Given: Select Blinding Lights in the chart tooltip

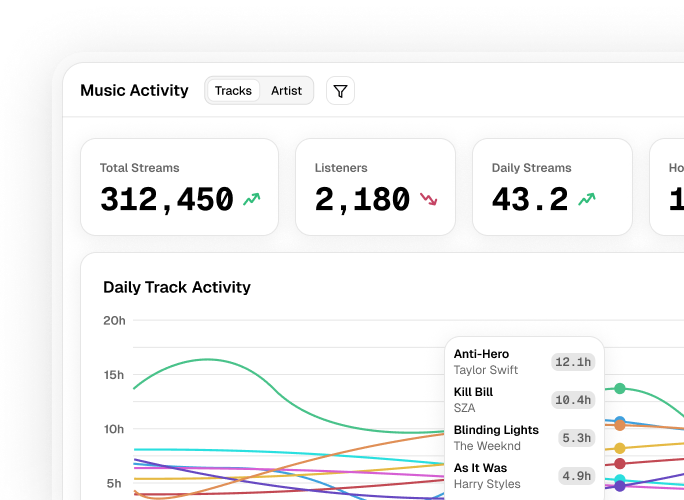Looking at the screenshot, I should [496, 430].
